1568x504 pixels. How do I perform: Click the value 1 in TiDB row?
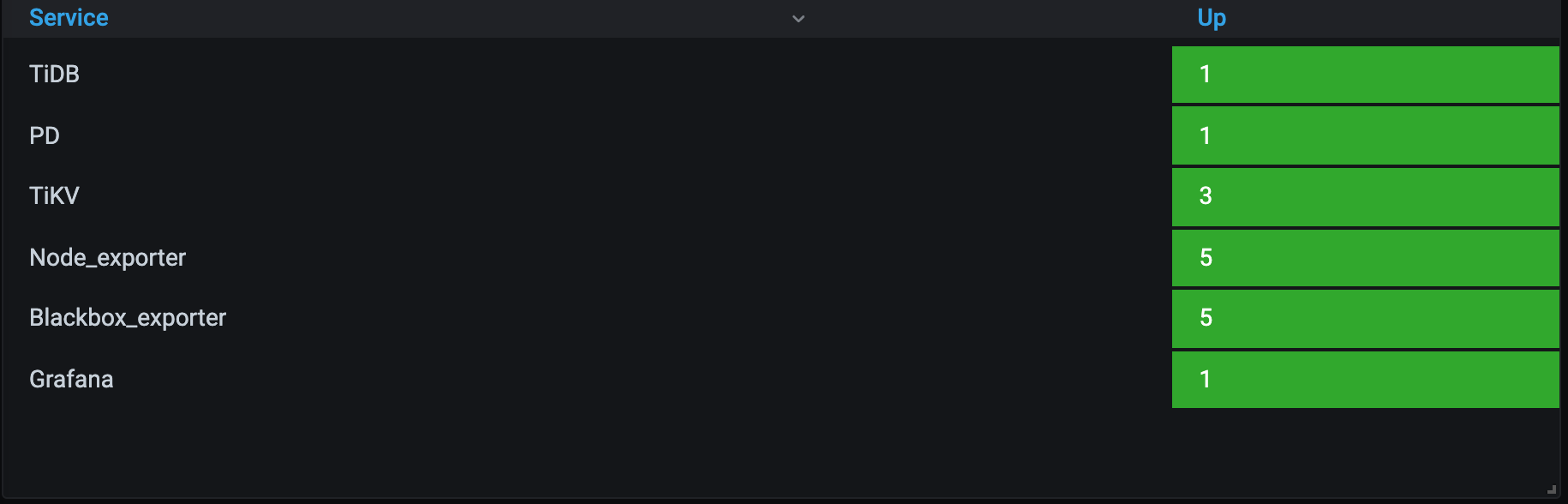coord(1205,75)
